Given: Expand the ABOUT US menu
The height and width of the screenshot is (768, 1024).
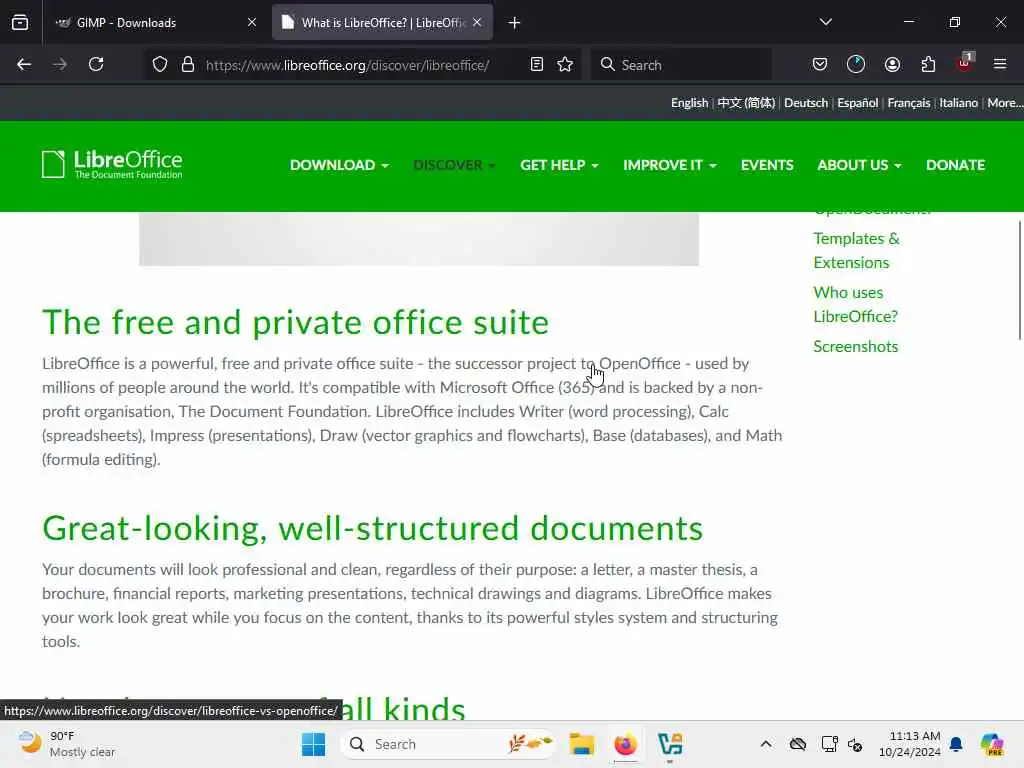Looking at the screenshot, I should point(859,165).
